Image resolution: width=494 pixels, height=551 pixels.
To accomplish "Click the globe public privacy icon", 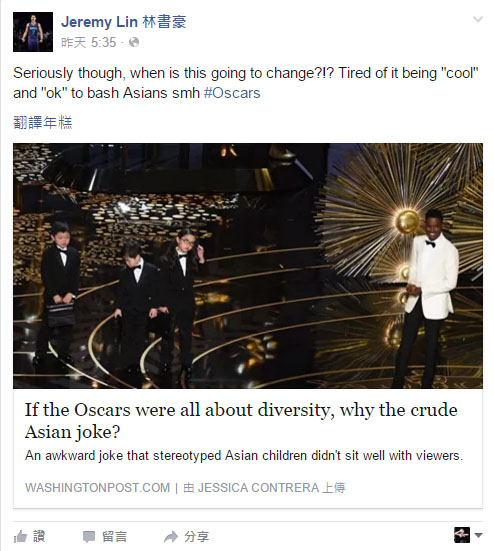I will [x=134, y=43].
